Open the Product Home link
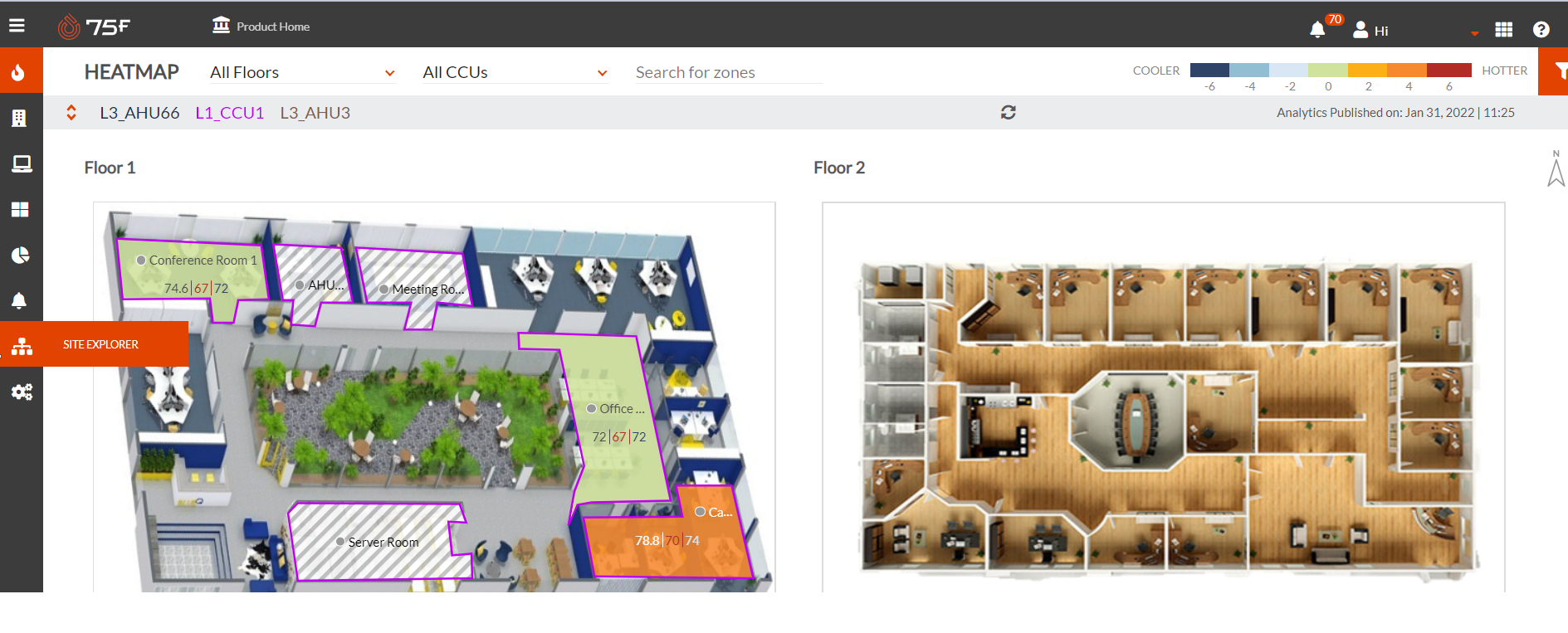Screen dimensions: 1568x633 (x=273, y=27)
